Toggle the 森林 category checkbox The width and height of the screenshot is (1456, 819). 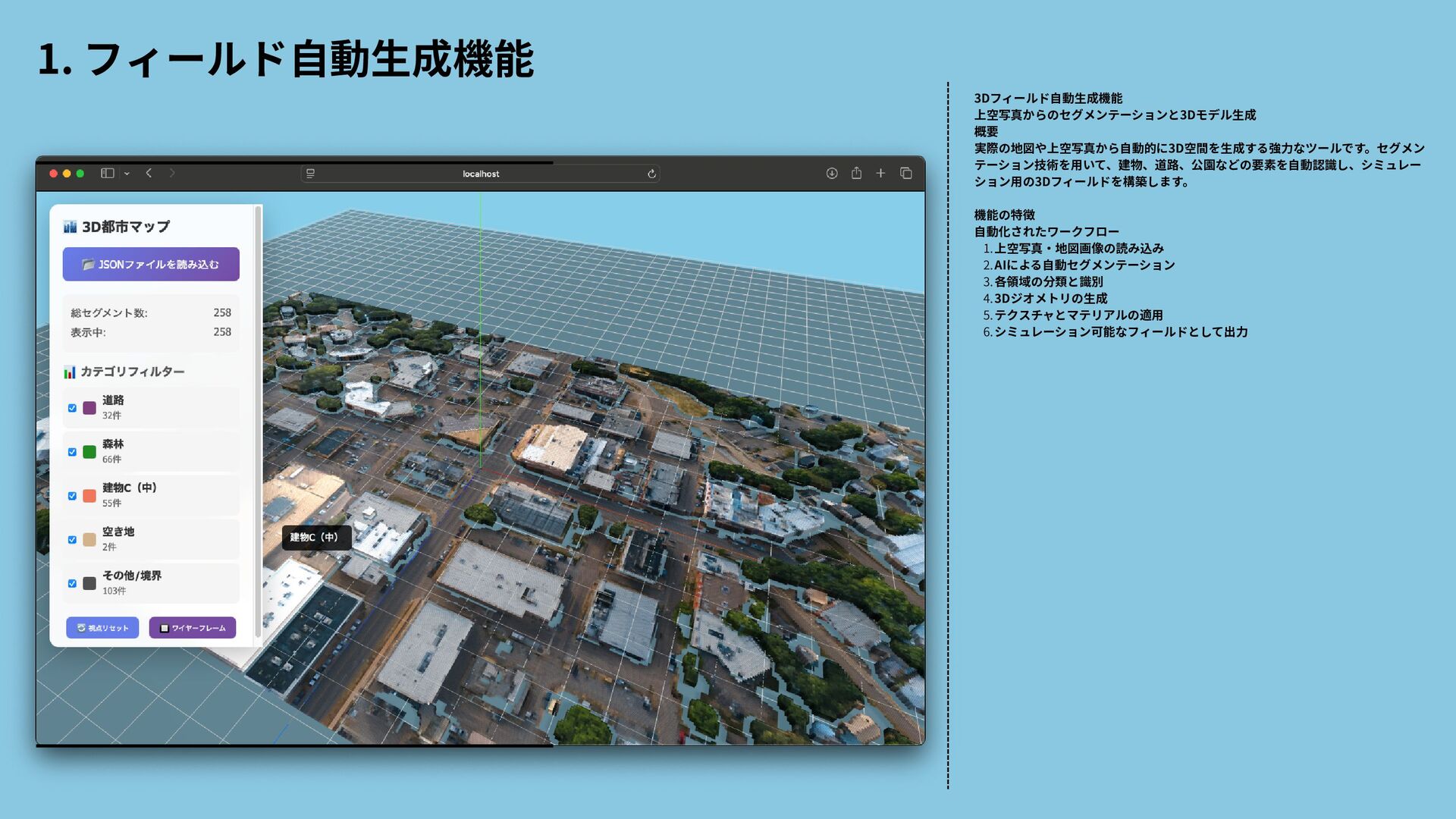72,452
